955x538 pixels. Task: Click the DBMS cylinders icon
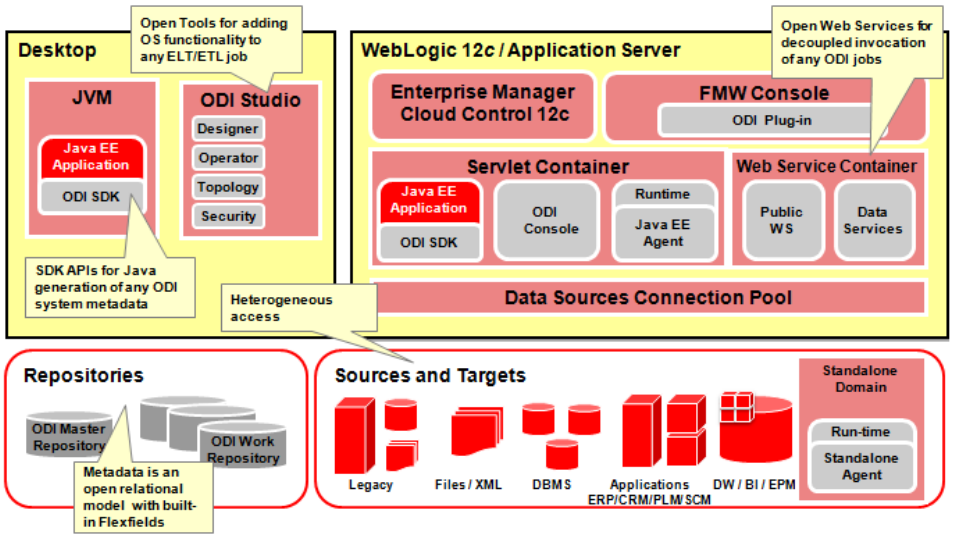561,435
